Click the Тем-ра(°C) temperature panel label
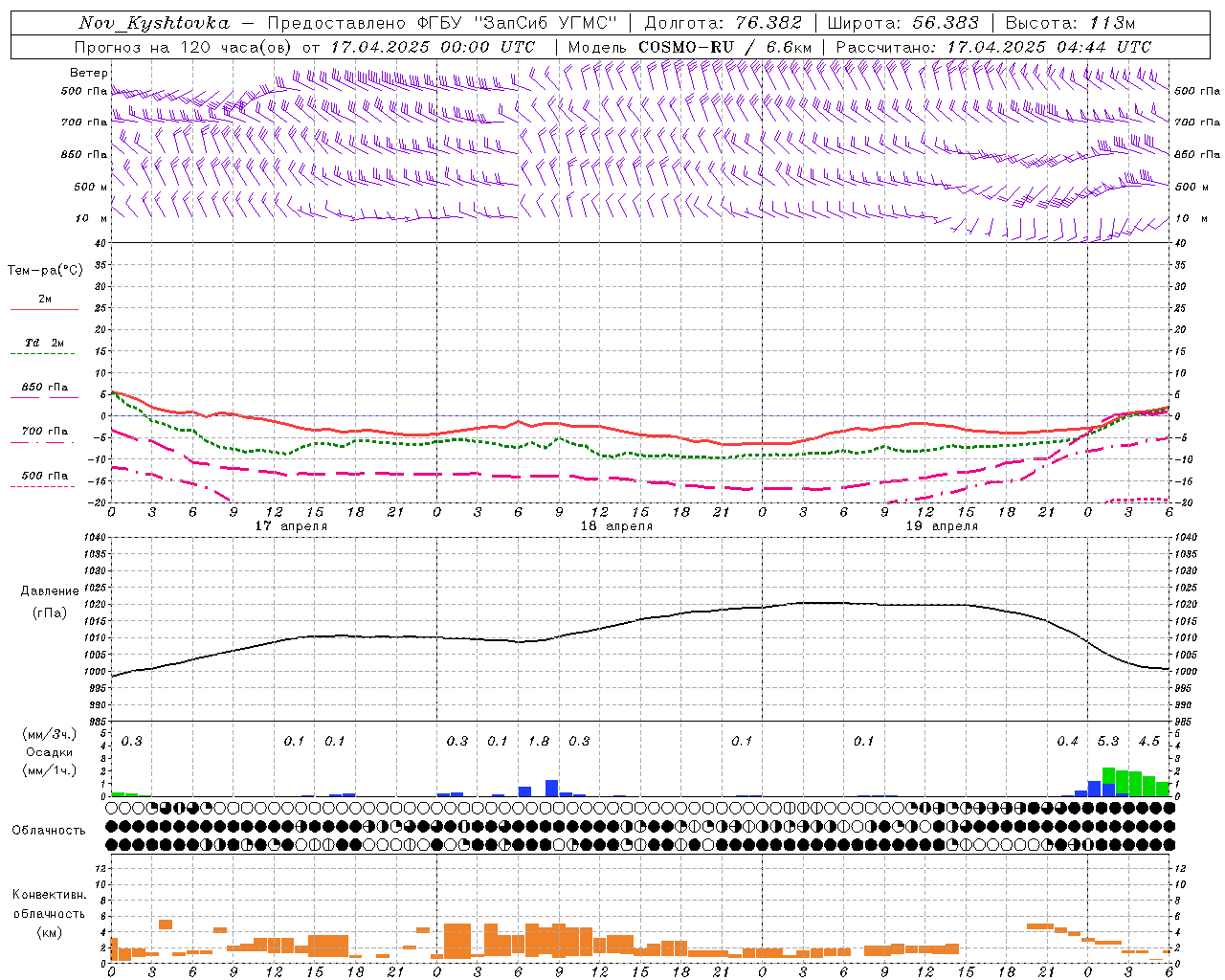Viewport: 1225px width, 980px height. pos(45,271)
